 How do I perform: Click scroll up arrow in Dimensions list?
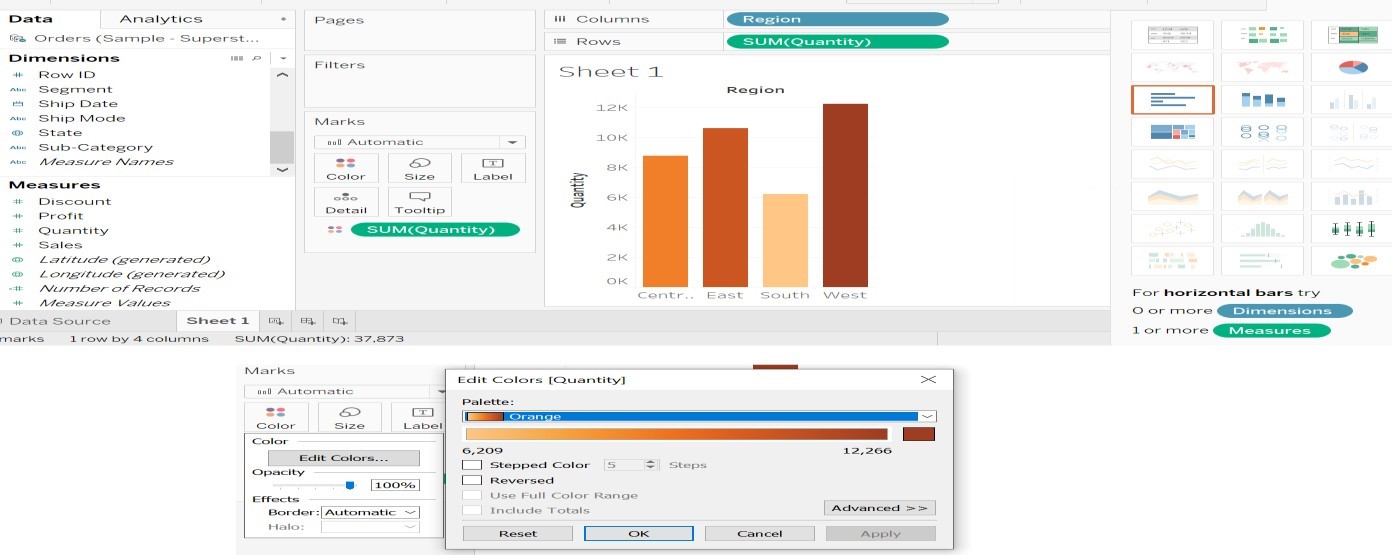click(282, 75)
